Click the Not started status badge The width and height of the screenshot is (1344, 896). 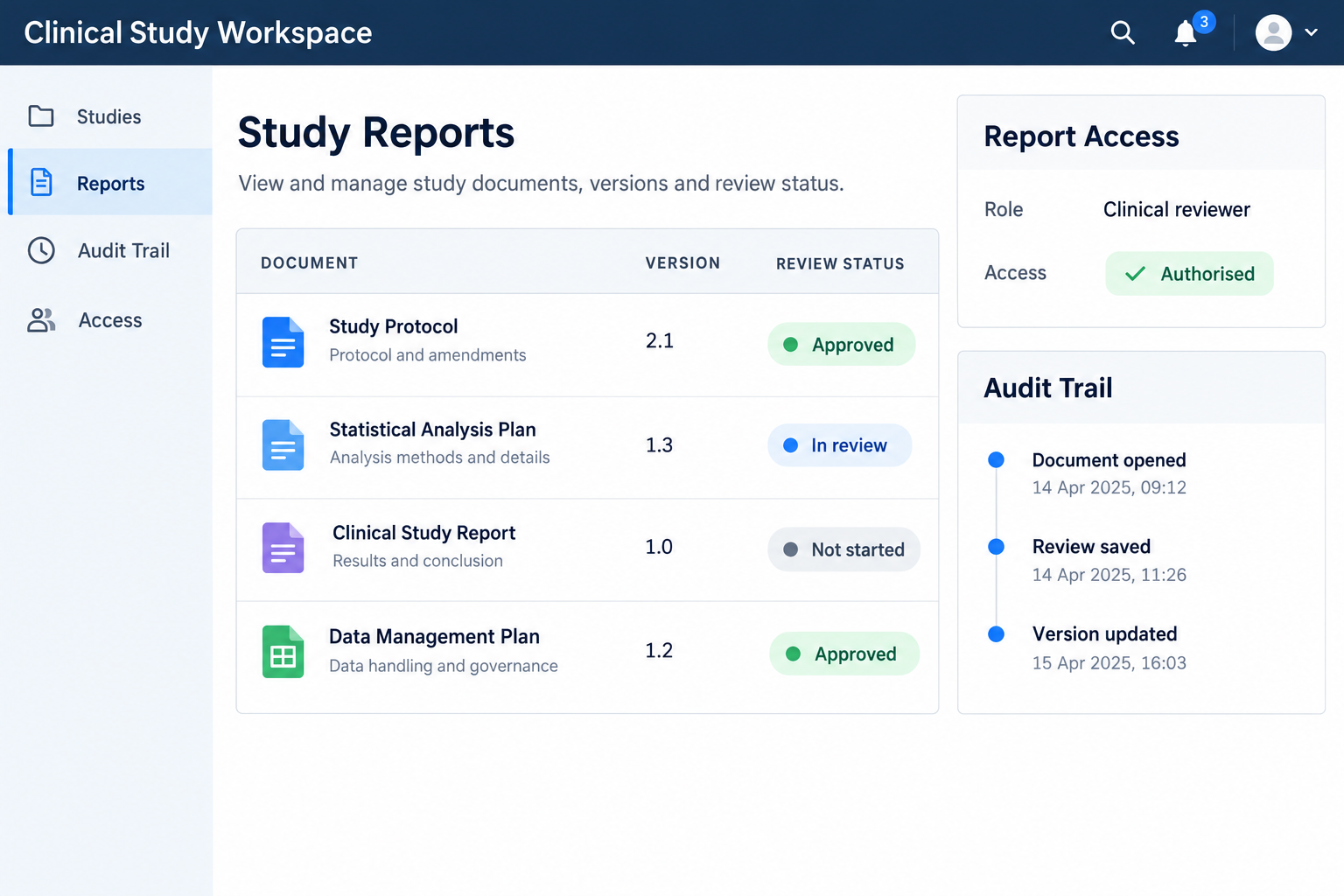tap(843, 549)
